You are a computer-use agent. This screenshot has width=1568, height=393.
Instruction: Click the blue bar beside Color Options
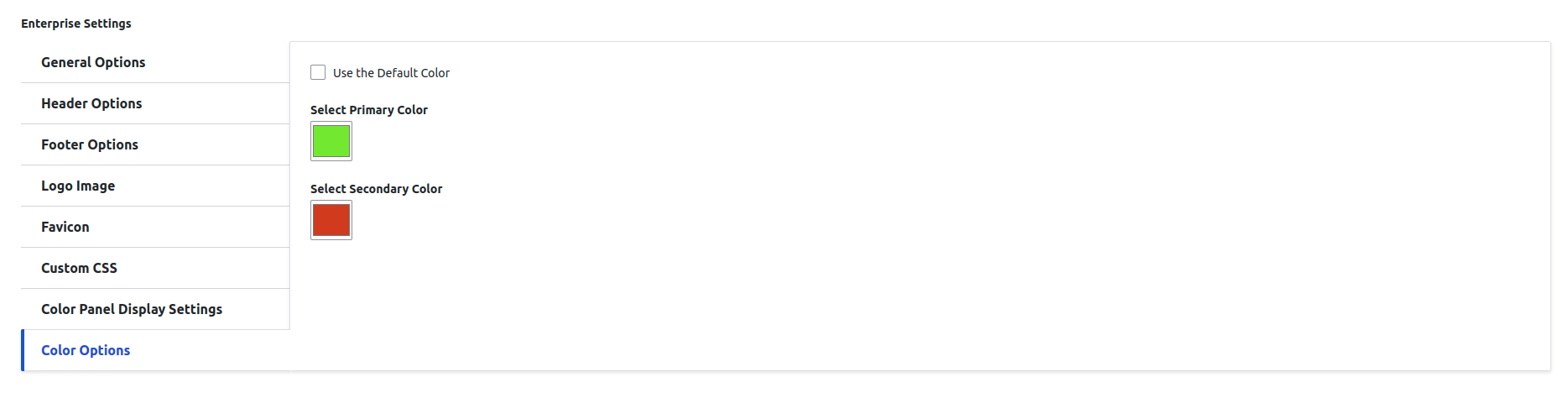(x=23, y=350)
